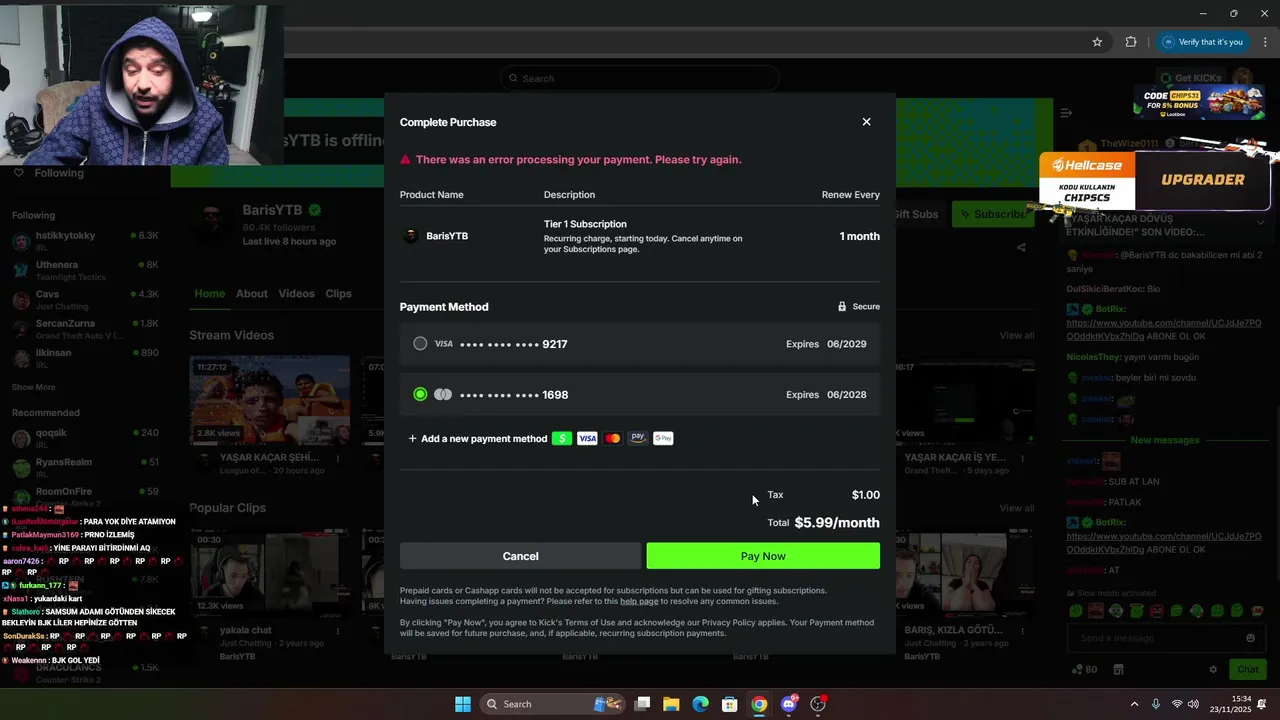
Task: Select the Visa card ending 9217
Action: [x=640, y=344]
